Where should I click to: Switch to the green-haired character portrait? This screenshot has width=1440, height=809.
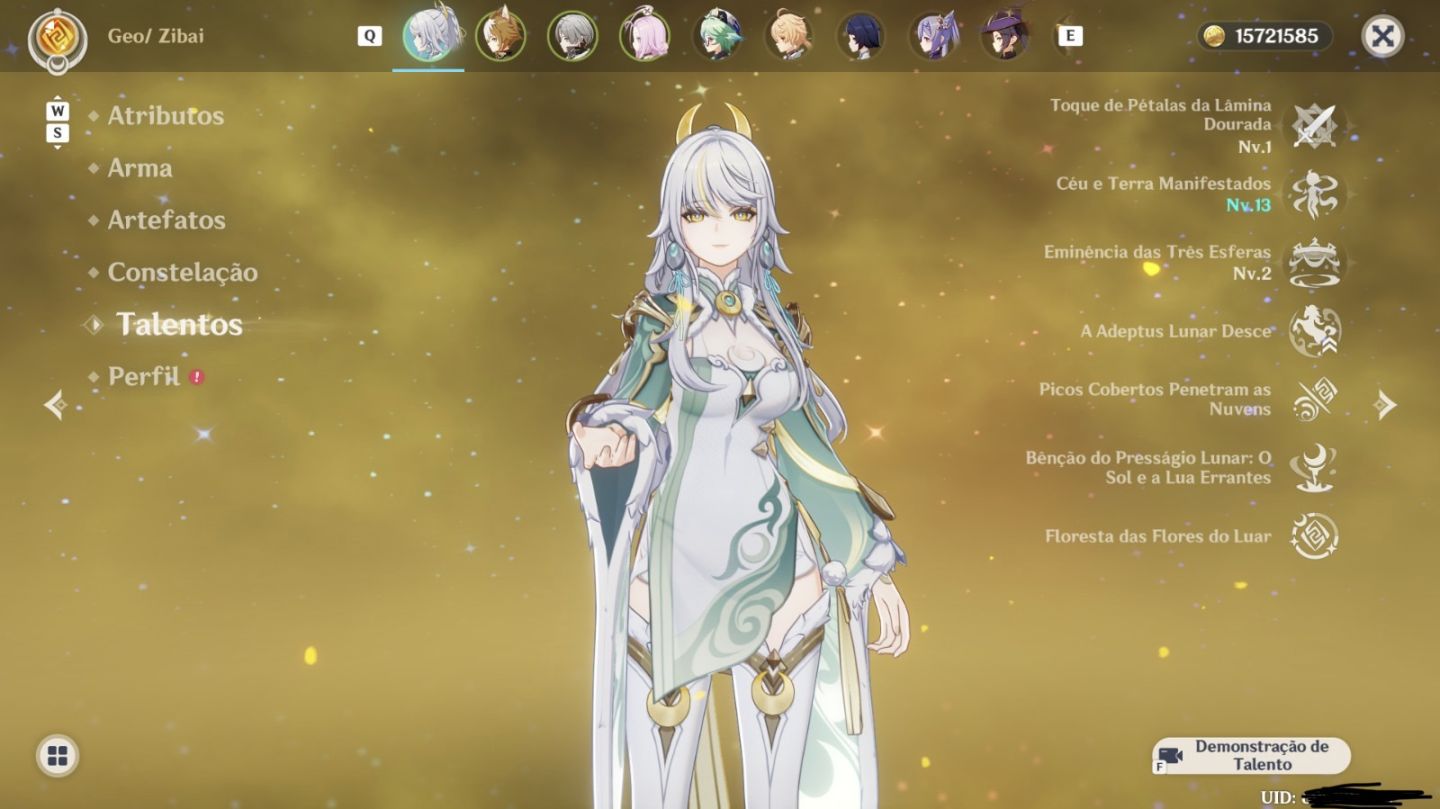[x=717, y=36]
